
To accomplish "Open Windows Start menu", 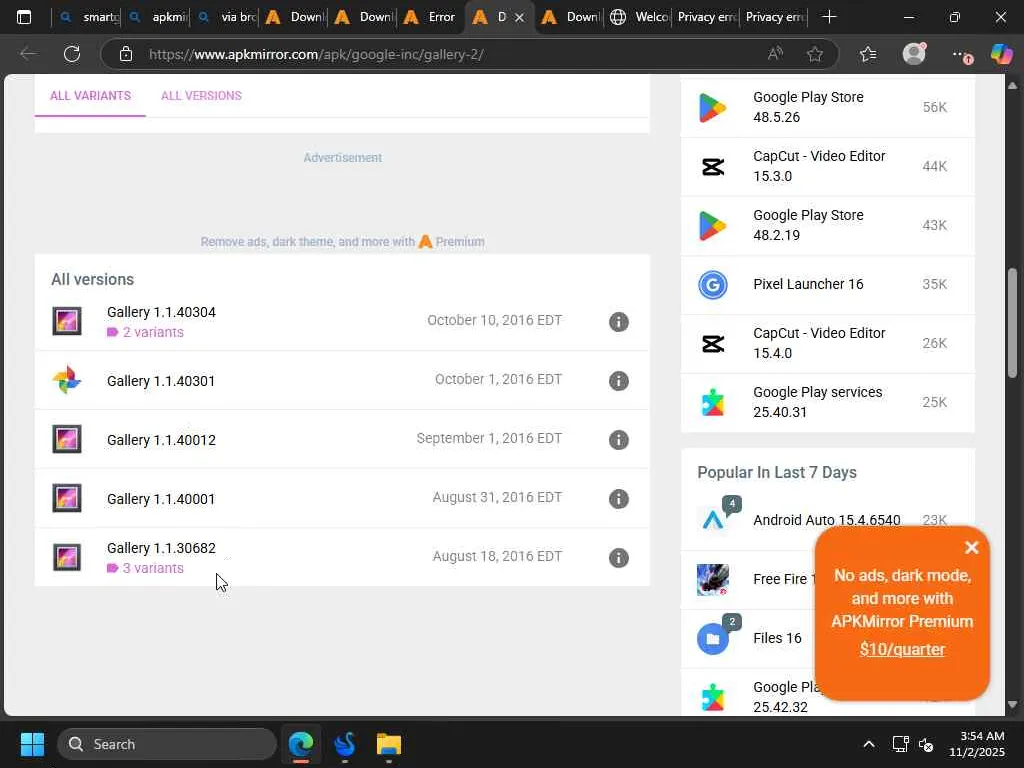I will coord(32,744).
